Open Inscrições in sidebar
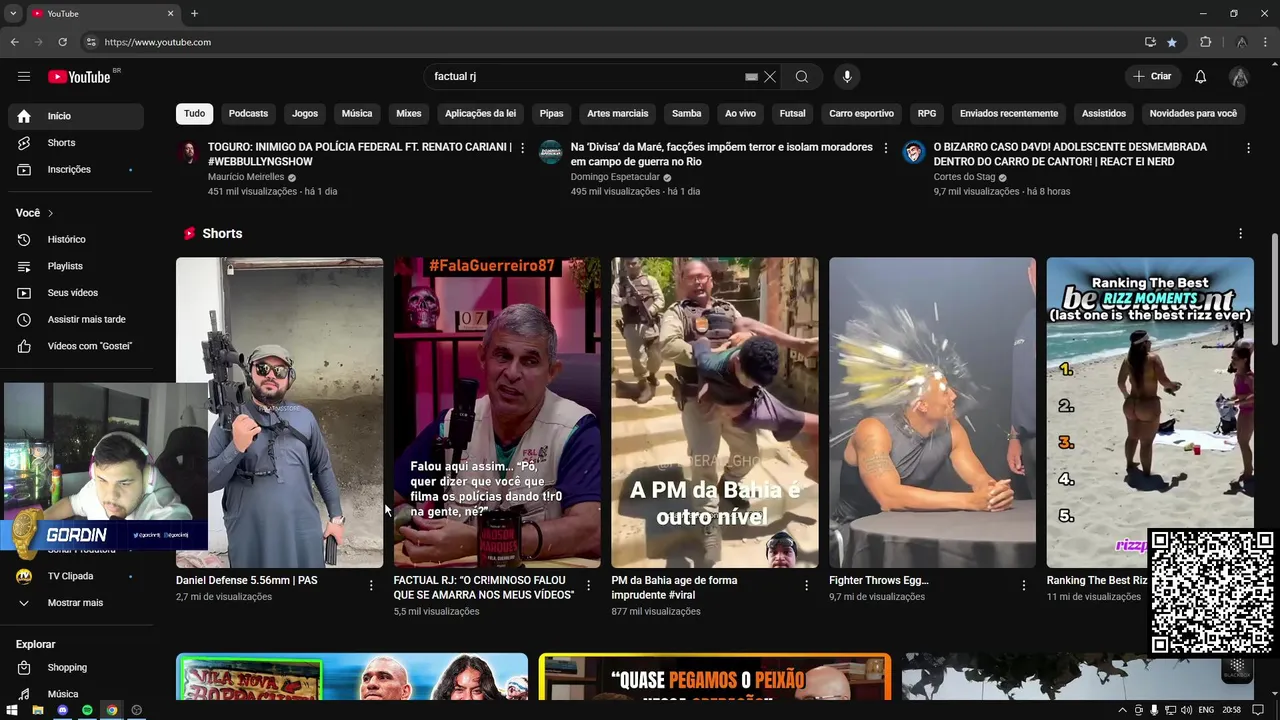The width and height of the screenshot is (1280, 720). (x=76, y=170)
